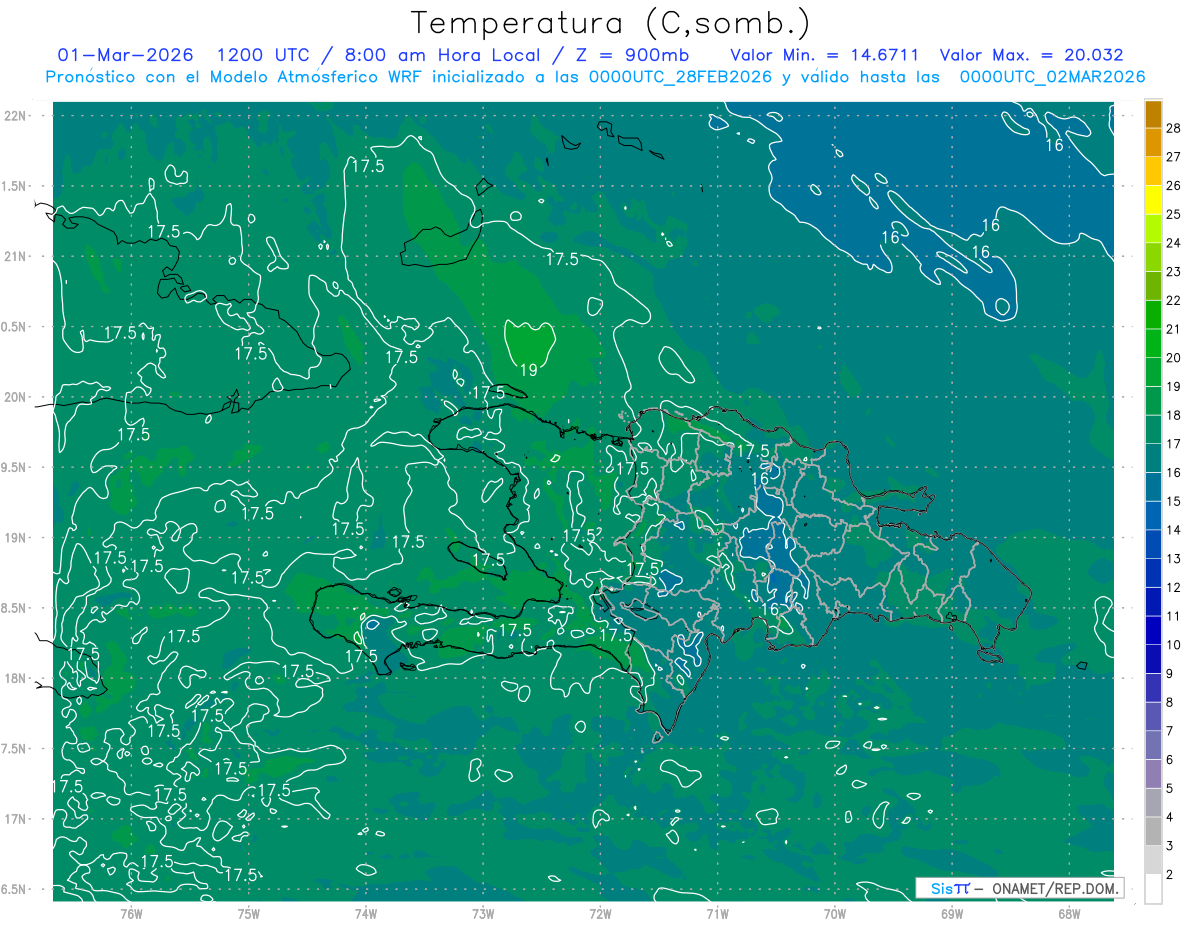
Task: Click the "71W" longitude axis label
Action: [x=717, y=913]
